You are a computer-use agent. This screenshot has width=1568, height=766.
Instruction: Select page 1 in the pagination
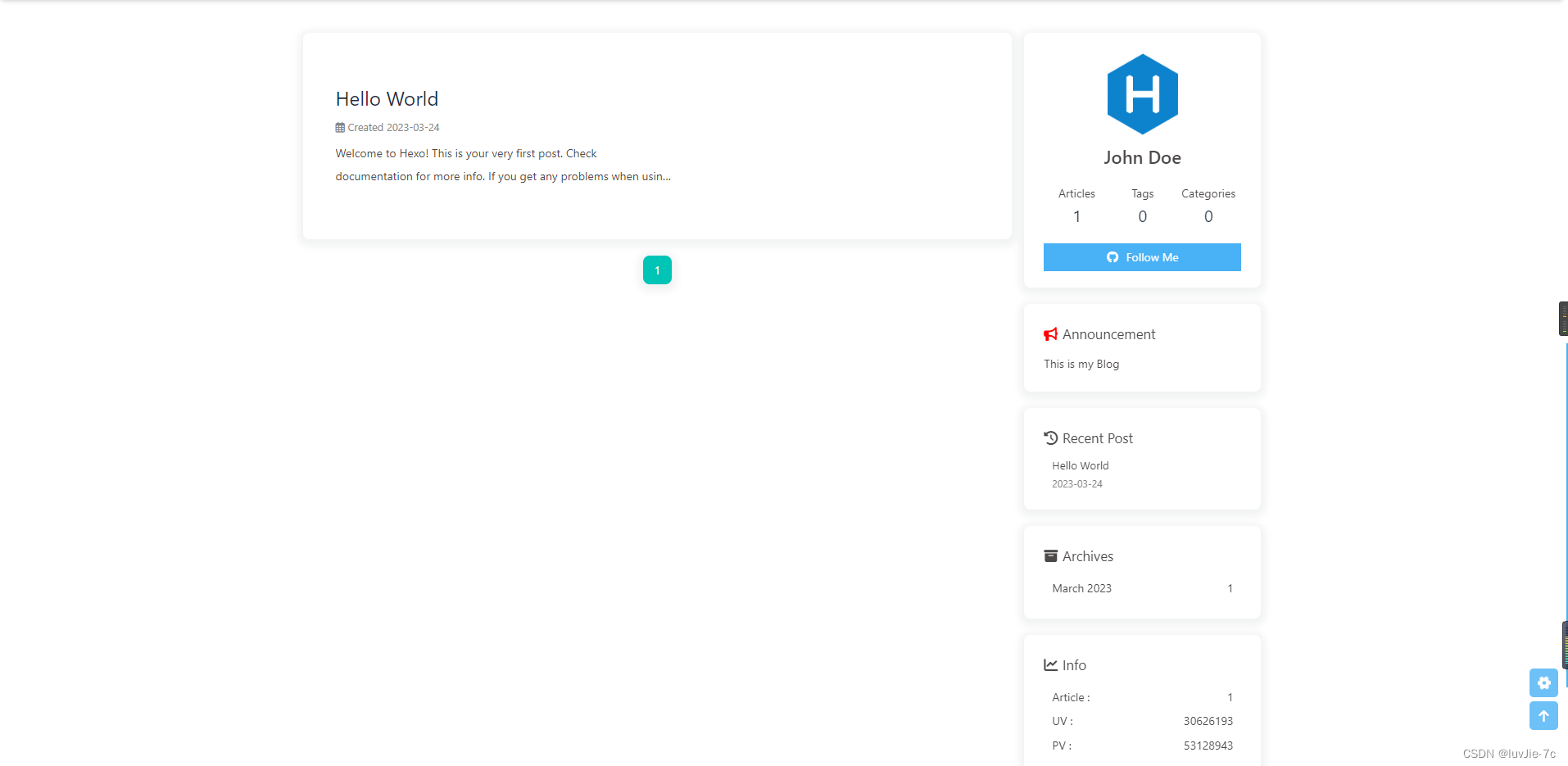656,270
